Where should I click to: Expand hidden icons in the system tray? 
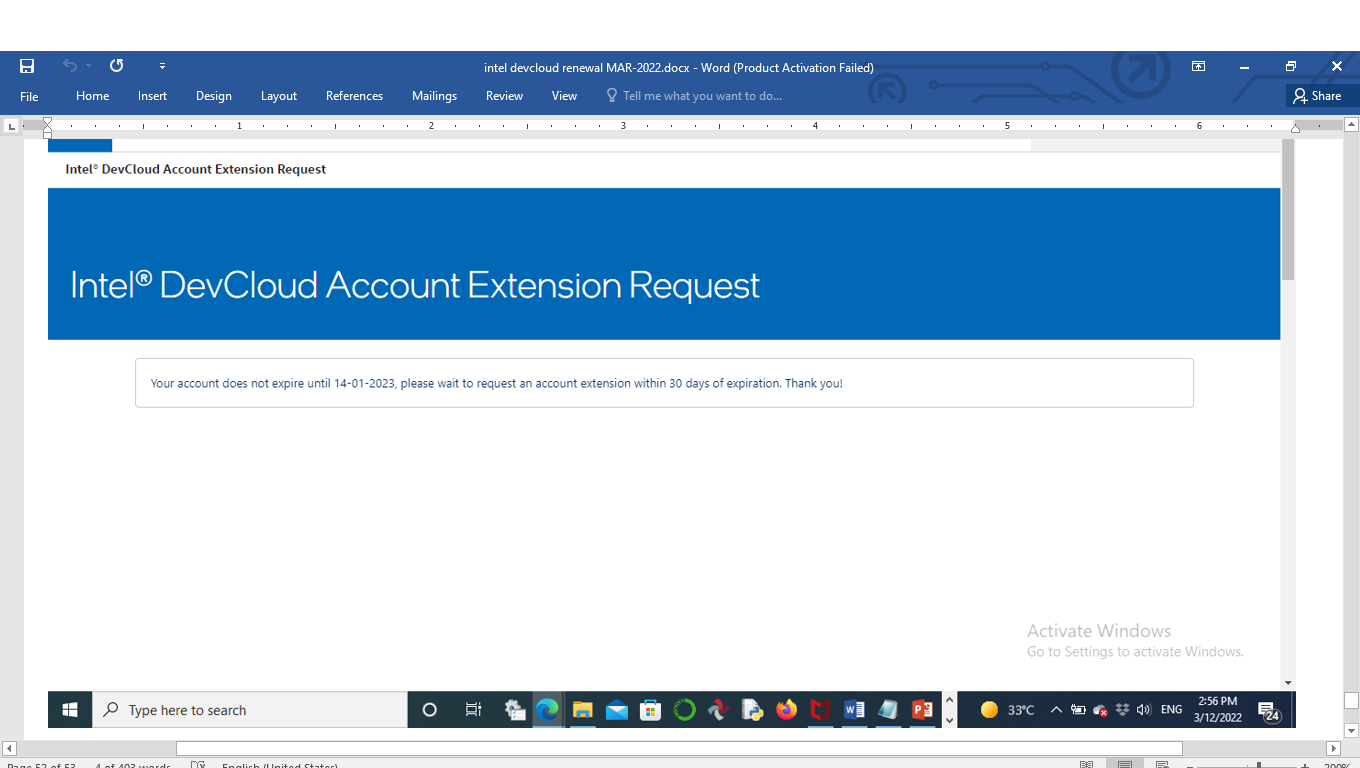[x=1056, y=709]
